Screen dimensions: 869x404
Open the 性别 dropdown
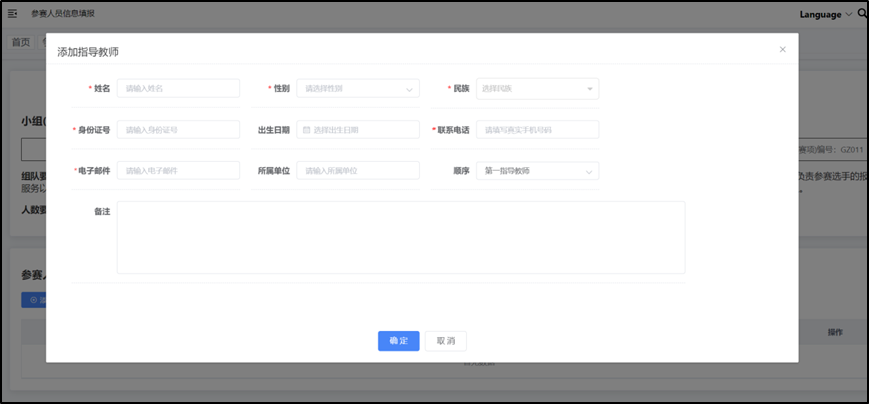pos(358,88)
